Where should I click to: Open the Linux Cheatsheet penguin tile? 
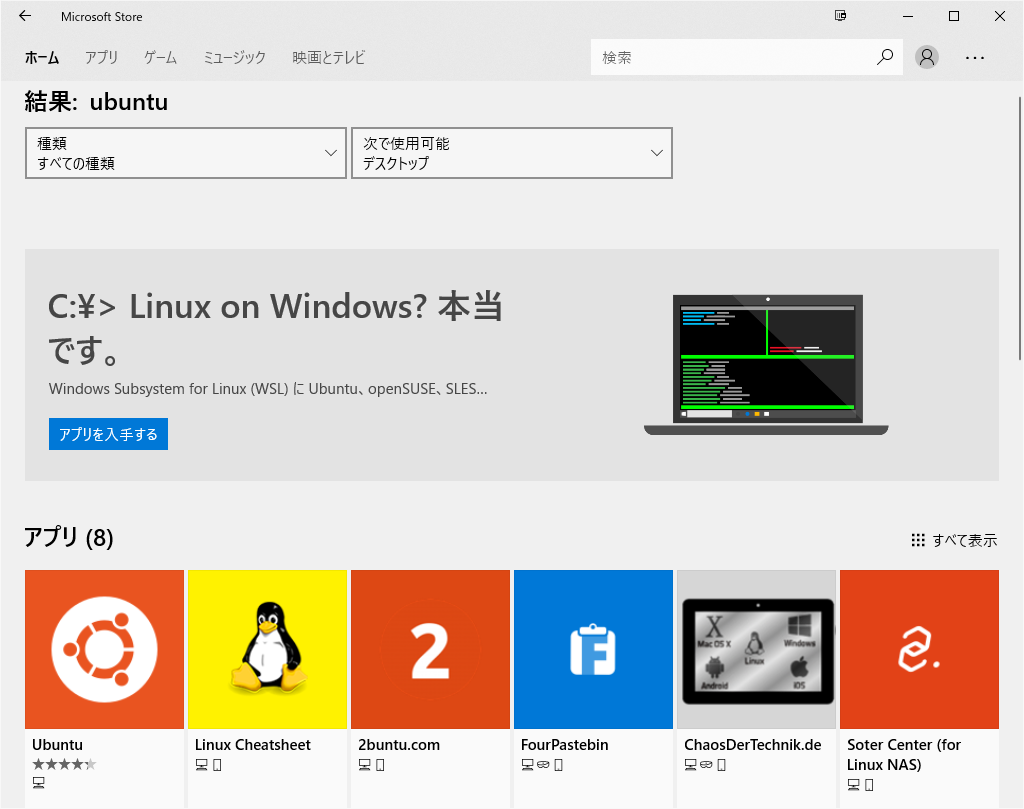[267, 649]
